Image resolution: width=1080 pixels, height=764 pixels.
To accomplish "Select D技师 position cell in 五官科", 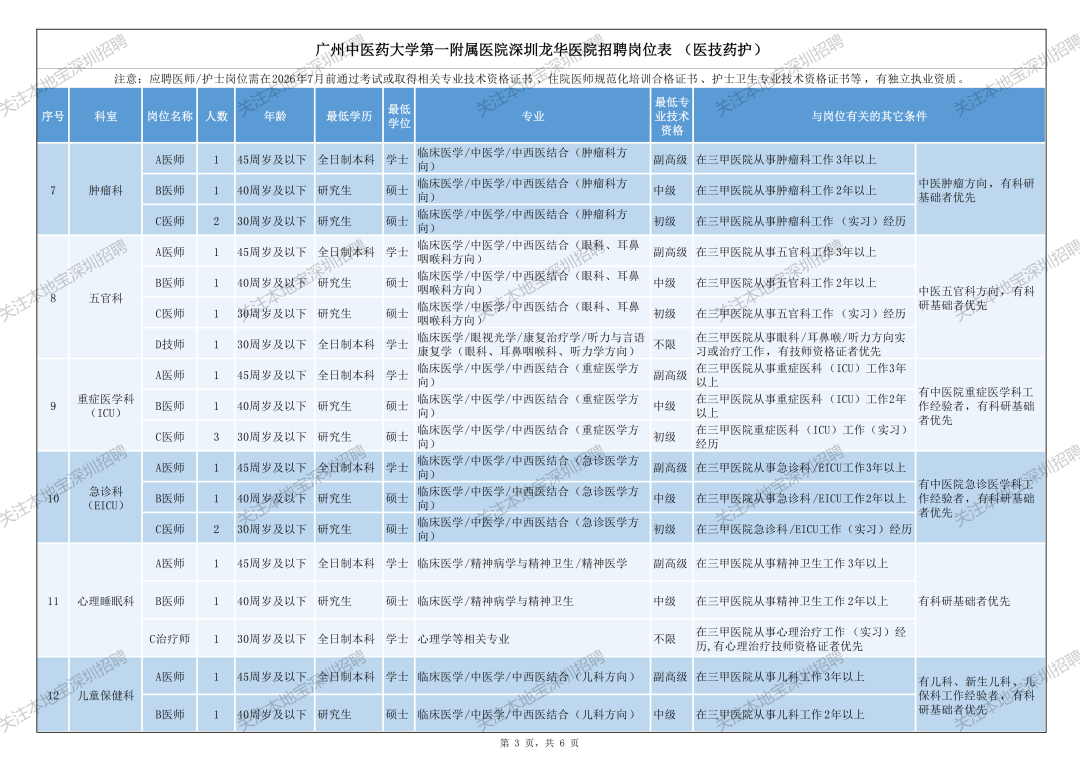I will 169,344.
